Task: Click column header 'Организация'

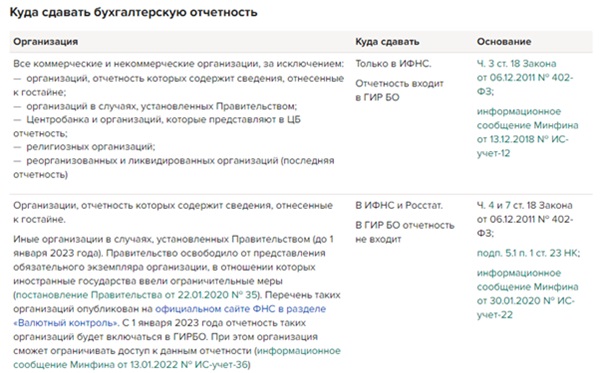Action: 46,41
